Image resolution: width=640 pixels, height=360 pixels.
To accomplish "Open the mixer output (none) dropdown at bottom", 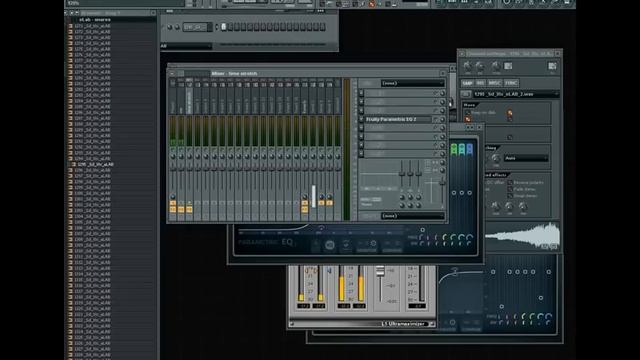I will click(x=412, y=216).
